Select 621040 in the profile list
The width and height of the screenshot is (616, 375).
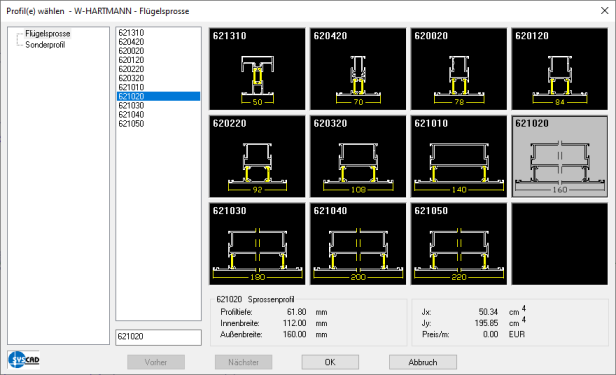tap(131, 115)
